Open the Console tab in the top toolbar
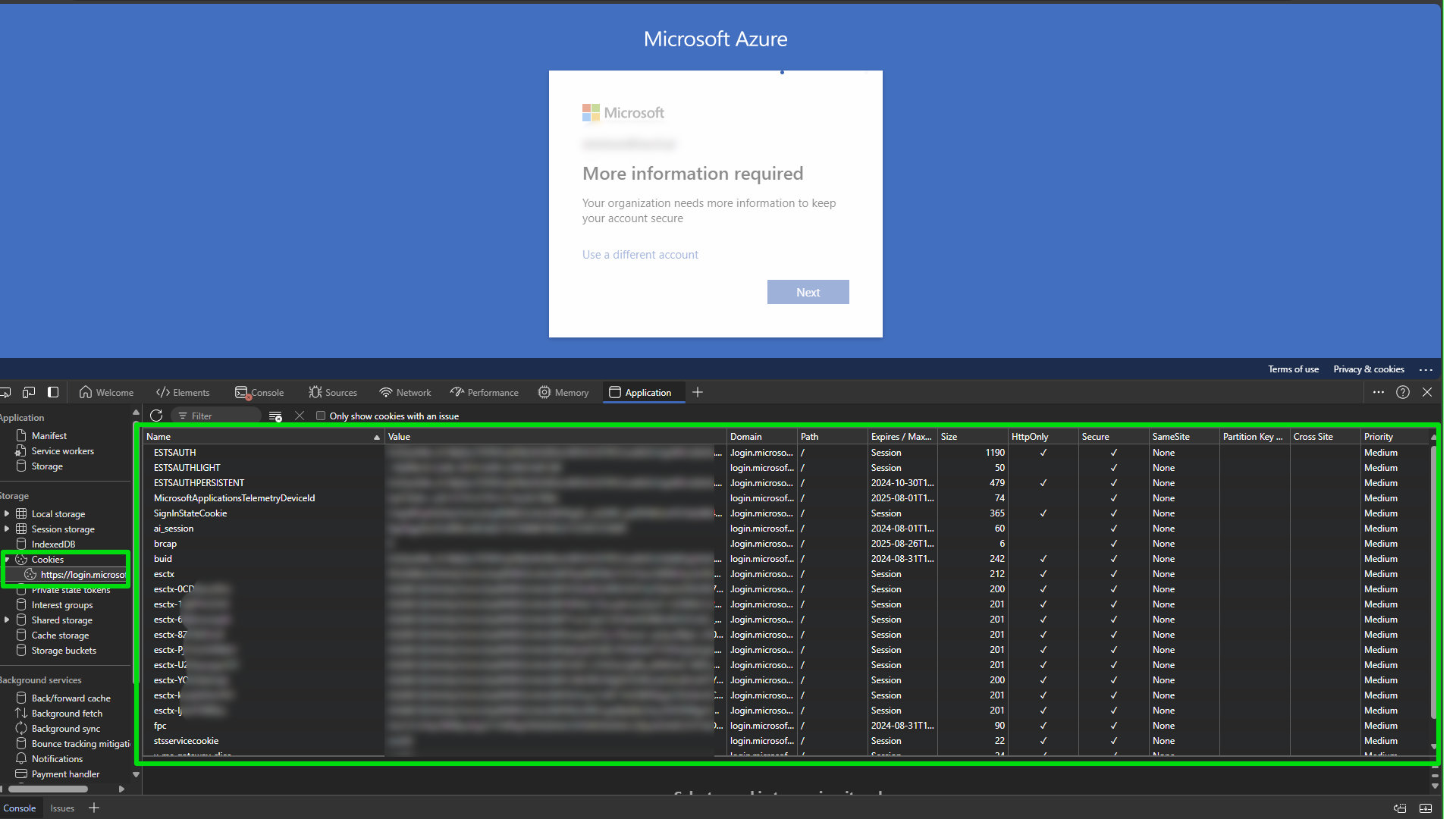This screenshot has width=1456, height=819. tap(259, 392)
